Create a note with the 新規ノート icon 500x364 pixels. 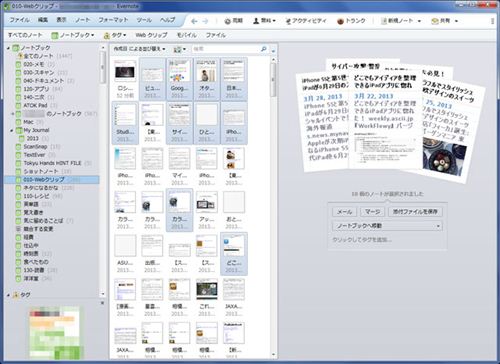384,21
